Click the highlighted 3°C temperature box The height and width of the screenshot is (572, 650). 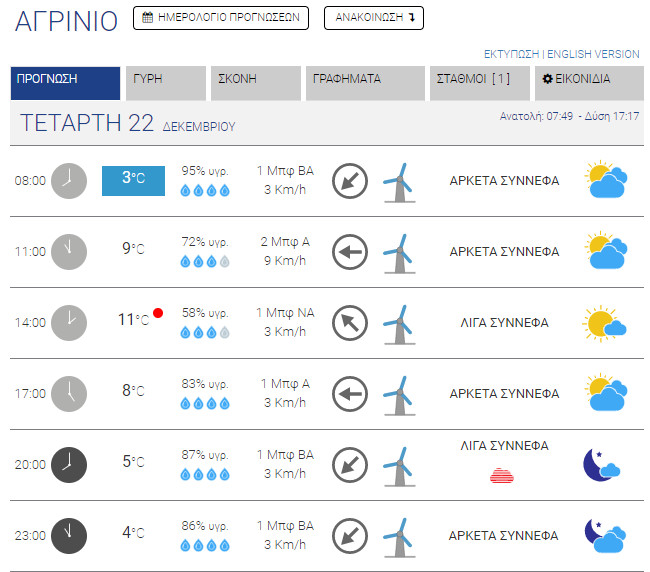click(x=133, y=180)
